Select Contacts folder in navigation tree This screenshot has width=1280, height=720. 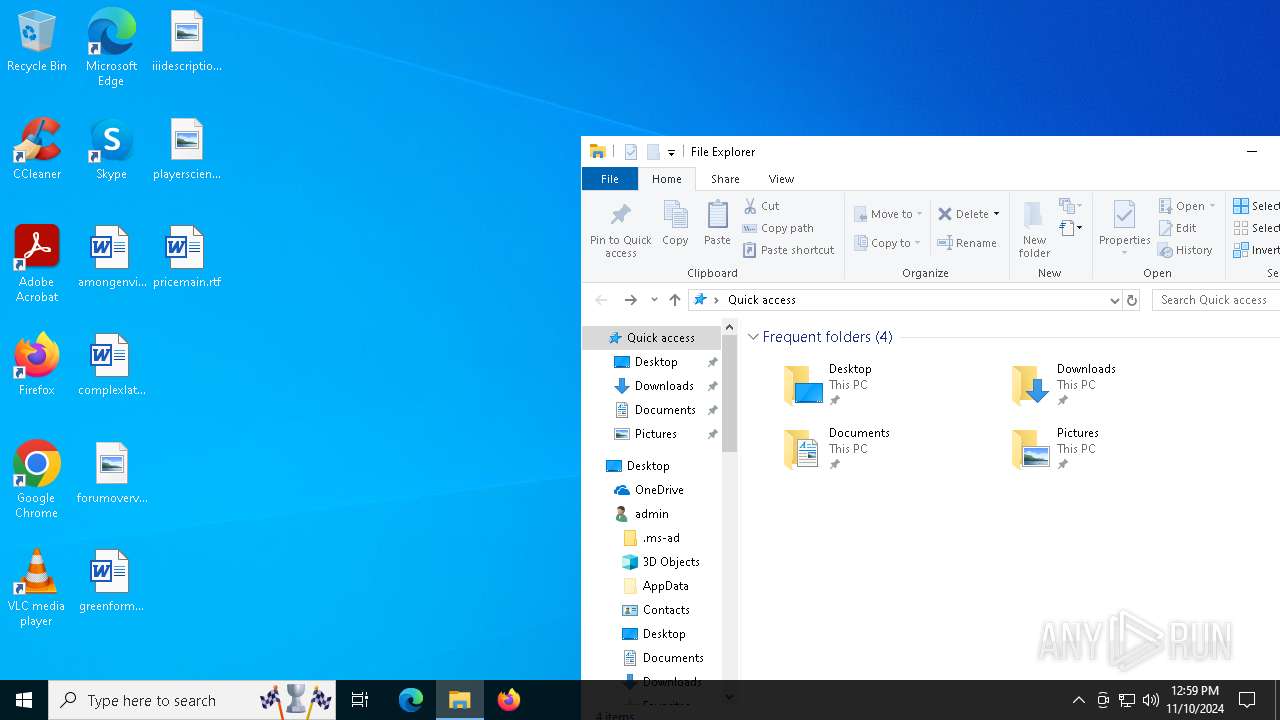click(x=657, y=610)
